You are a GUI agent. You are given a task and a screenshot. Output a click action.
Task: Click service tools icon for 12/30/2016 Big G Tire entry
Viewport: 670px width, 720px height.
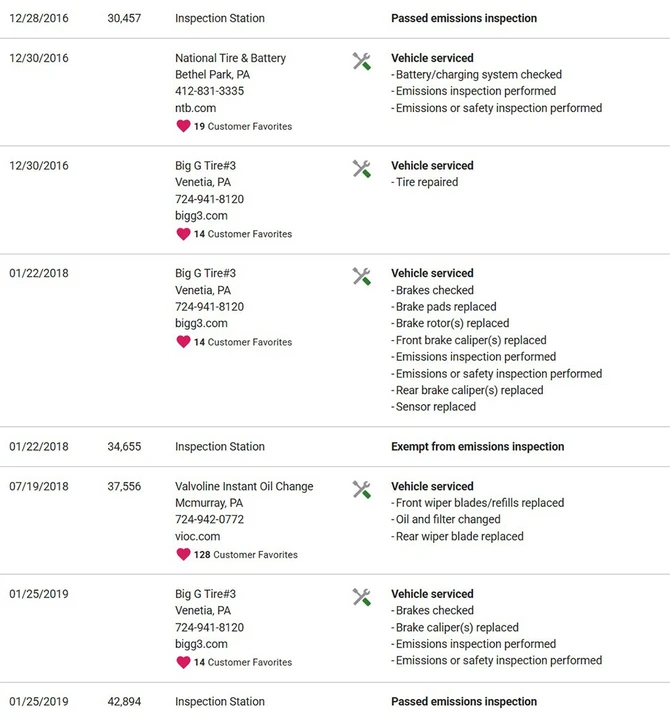[x=362, y=169]
